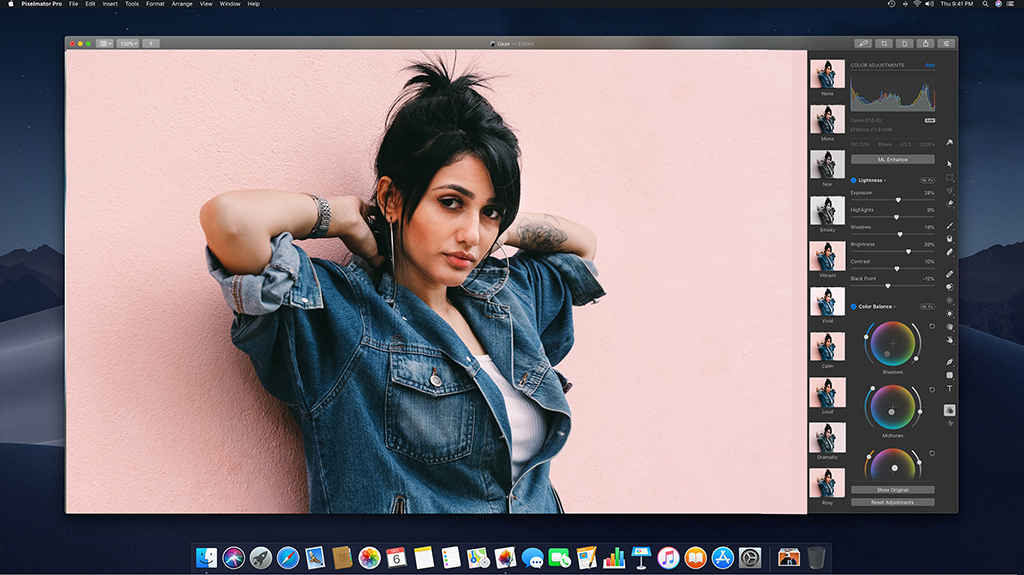Click the Wi-Fi status icon
The height and width of the screenshot is (575, 1024).
[x=917, y=4]
